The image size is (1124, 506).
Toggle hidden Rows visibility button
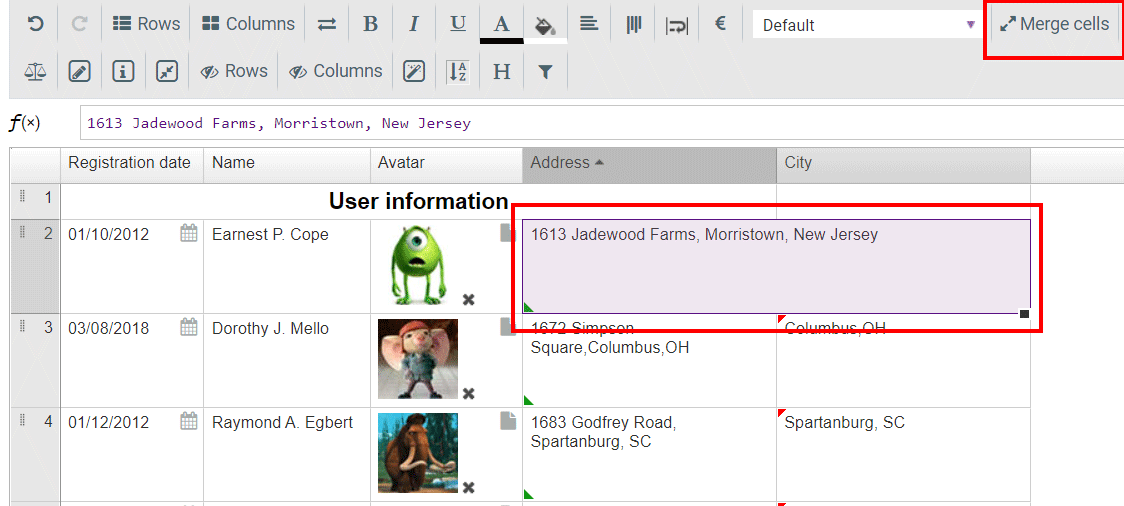click(234, 71)
